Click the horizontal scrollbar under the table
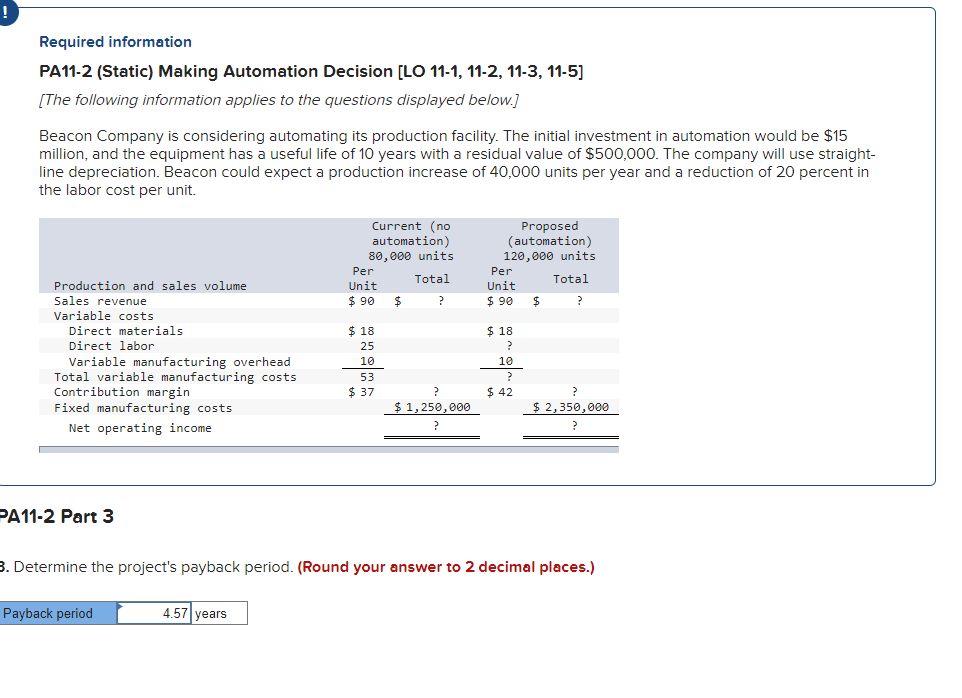 point(328,449)
